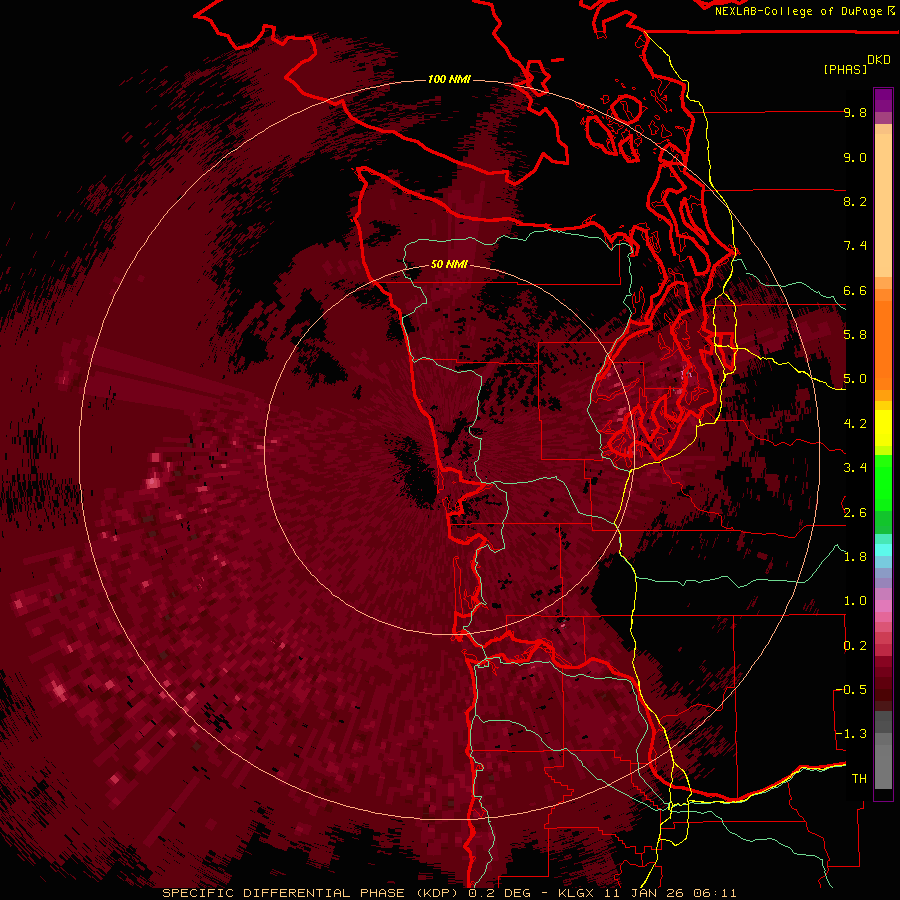
Task: Click the -0.5 legend value
Action: click(x=851, y=690)
